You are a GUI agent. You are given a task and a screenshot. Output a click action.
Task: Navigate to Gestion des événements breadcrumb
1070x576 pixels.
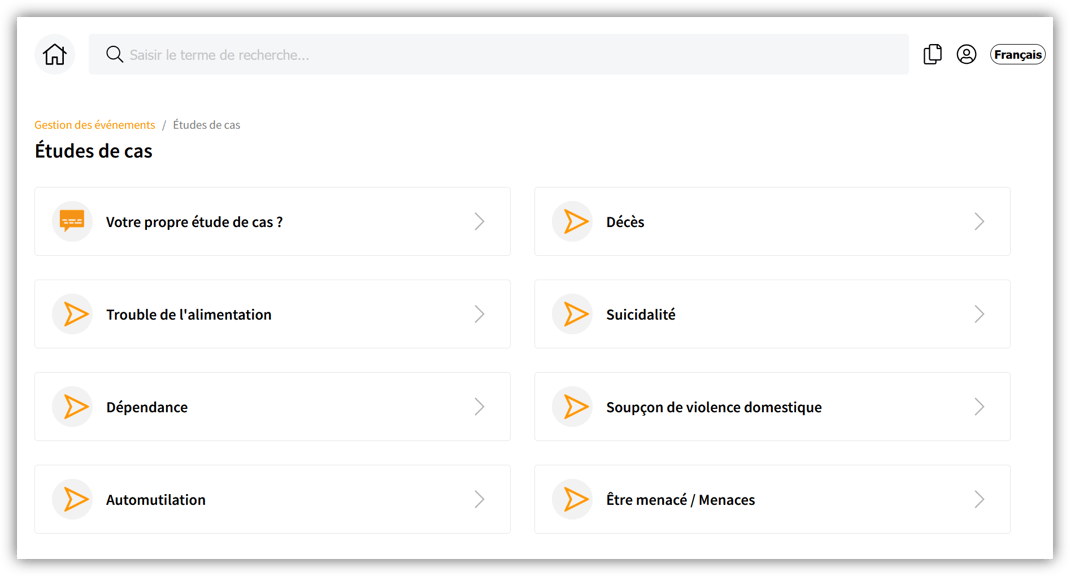[x=95, y=125]
